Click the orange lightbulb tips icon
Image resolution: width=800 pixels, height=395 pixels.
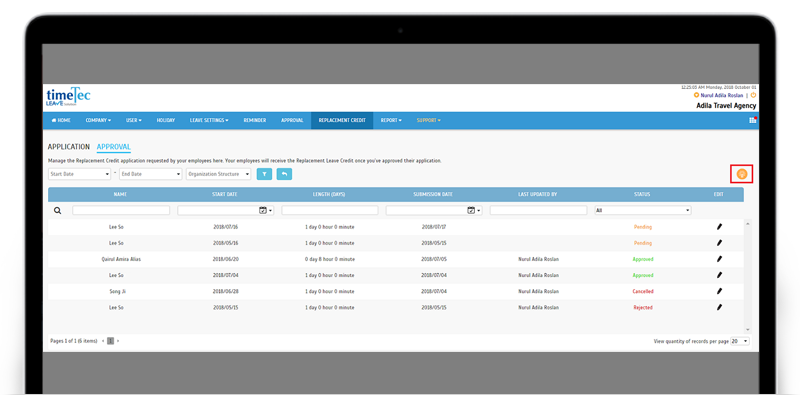click(x=742, y=174)
